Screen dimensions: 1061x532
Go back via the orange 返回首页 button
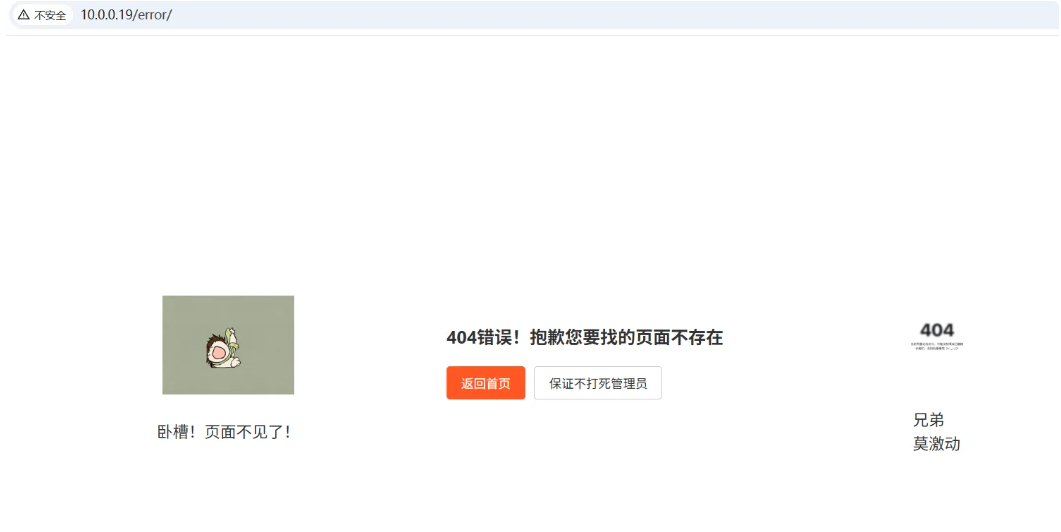point(486,383)
